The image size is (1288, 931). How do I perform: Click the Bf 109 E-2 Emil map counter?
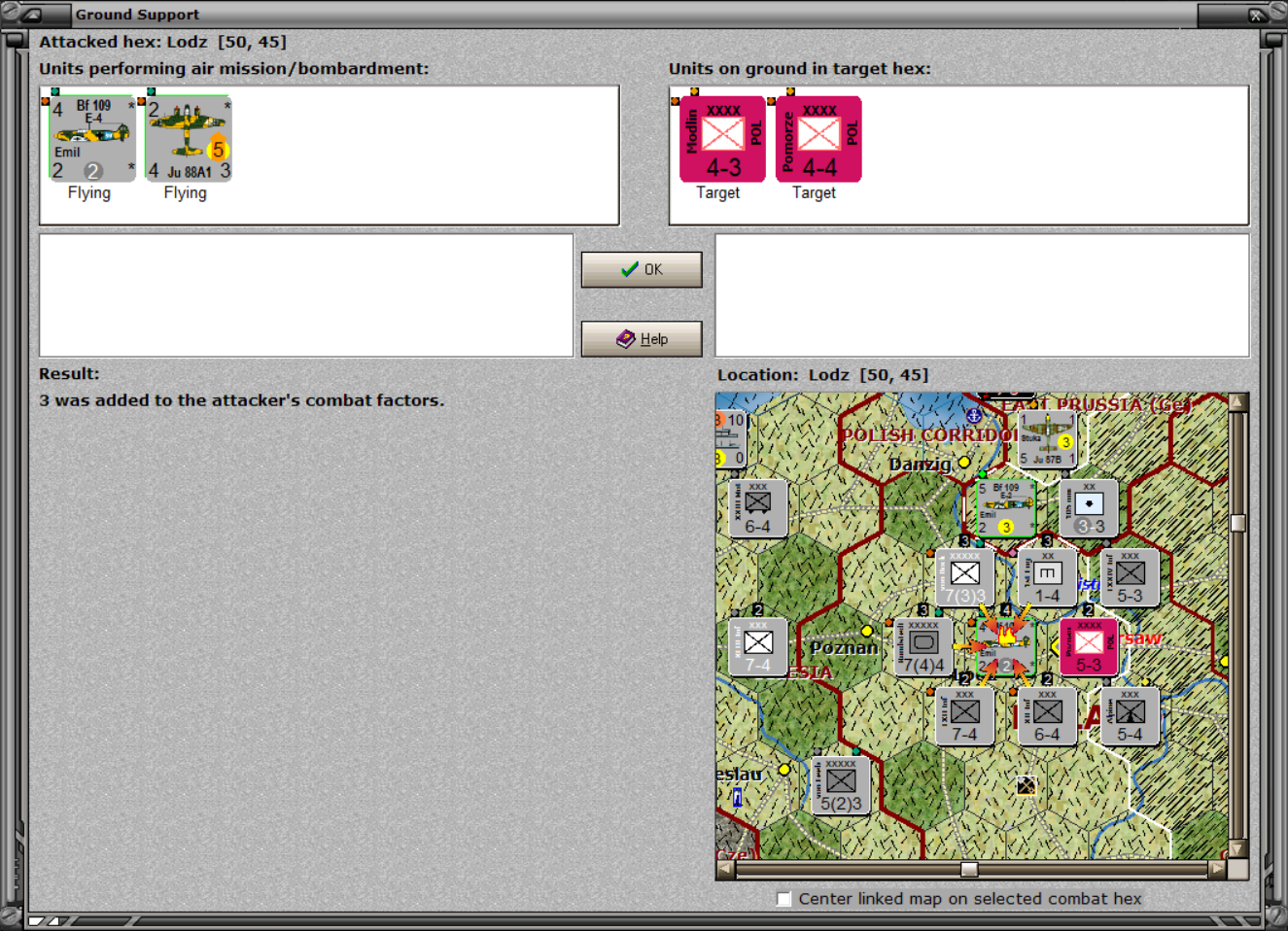(1006, 508)
